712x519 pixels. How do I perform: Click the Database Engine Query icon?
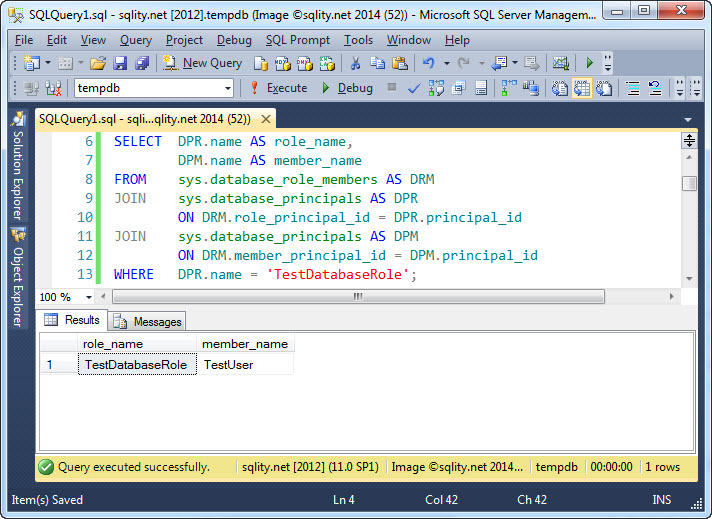click(x=261, y=64)
